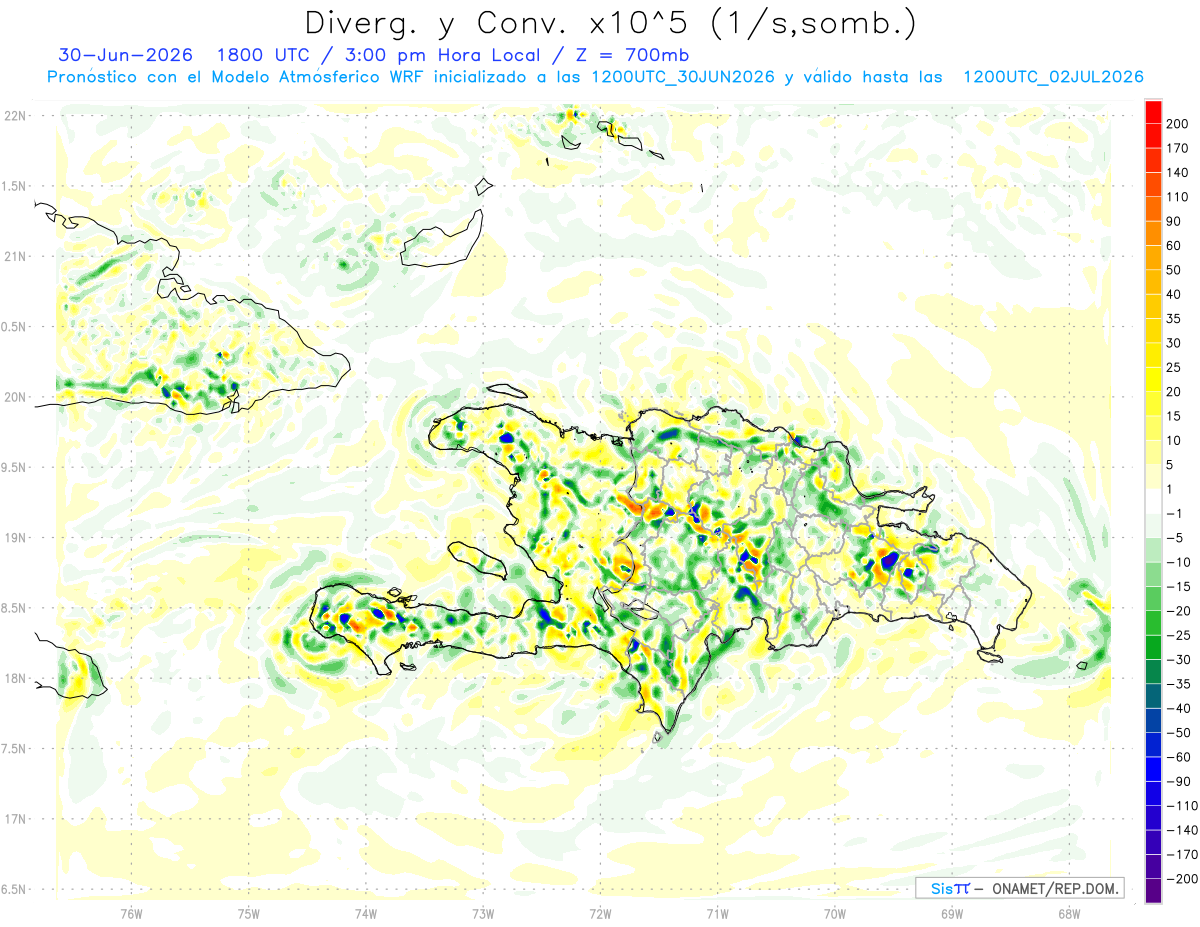Viewport: 1200px width, 927px height.
Task: Click the '72W' longitude axis label
Action: [x=600, y=912]
